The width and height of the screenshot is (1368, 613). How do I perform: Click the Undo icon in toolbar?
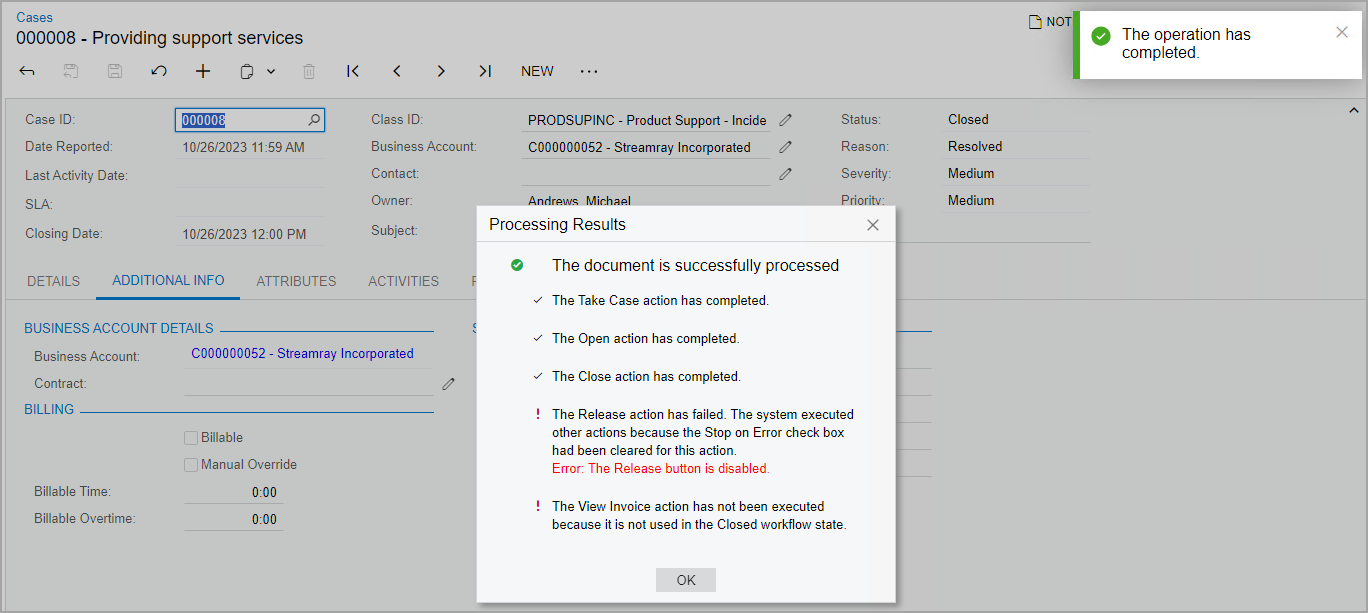click(x=159, y=71)
